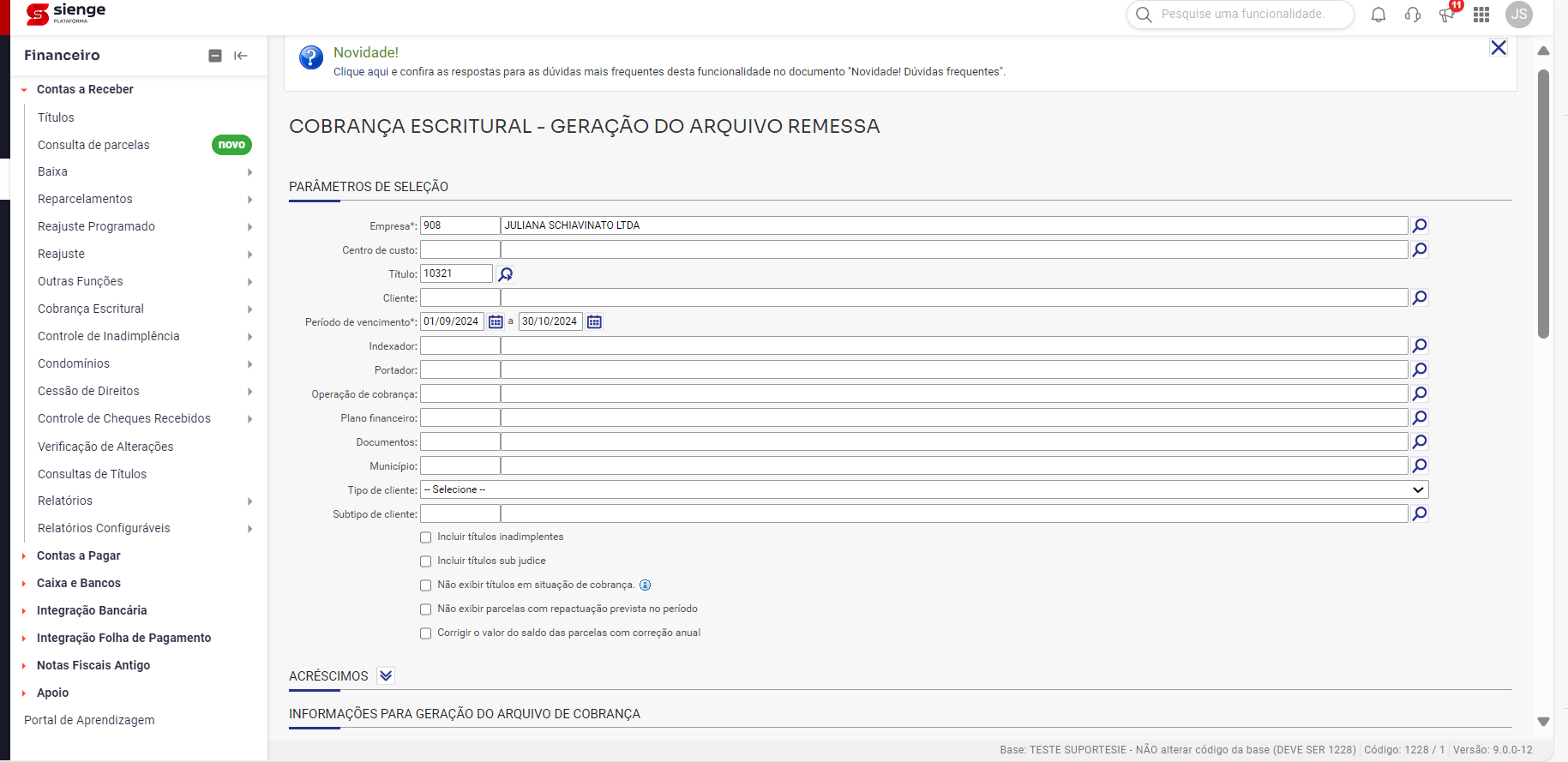Focus the Pesquise uma funcionalidade search box
This screenshot has width=1568, height=762.
click(1243, 14)
